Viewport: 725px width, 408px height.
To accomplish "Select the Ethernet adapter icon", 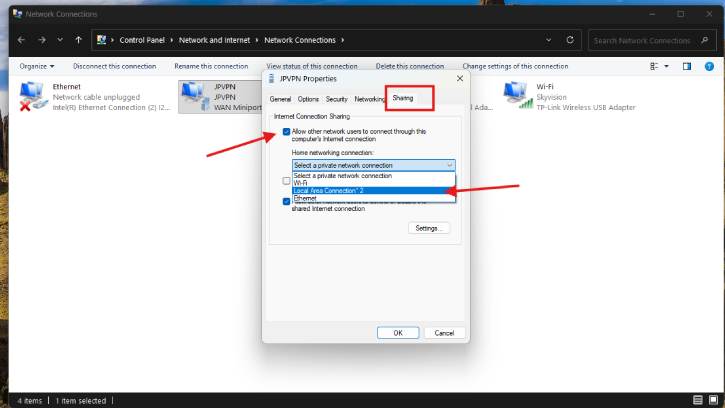I will [33, 96].
